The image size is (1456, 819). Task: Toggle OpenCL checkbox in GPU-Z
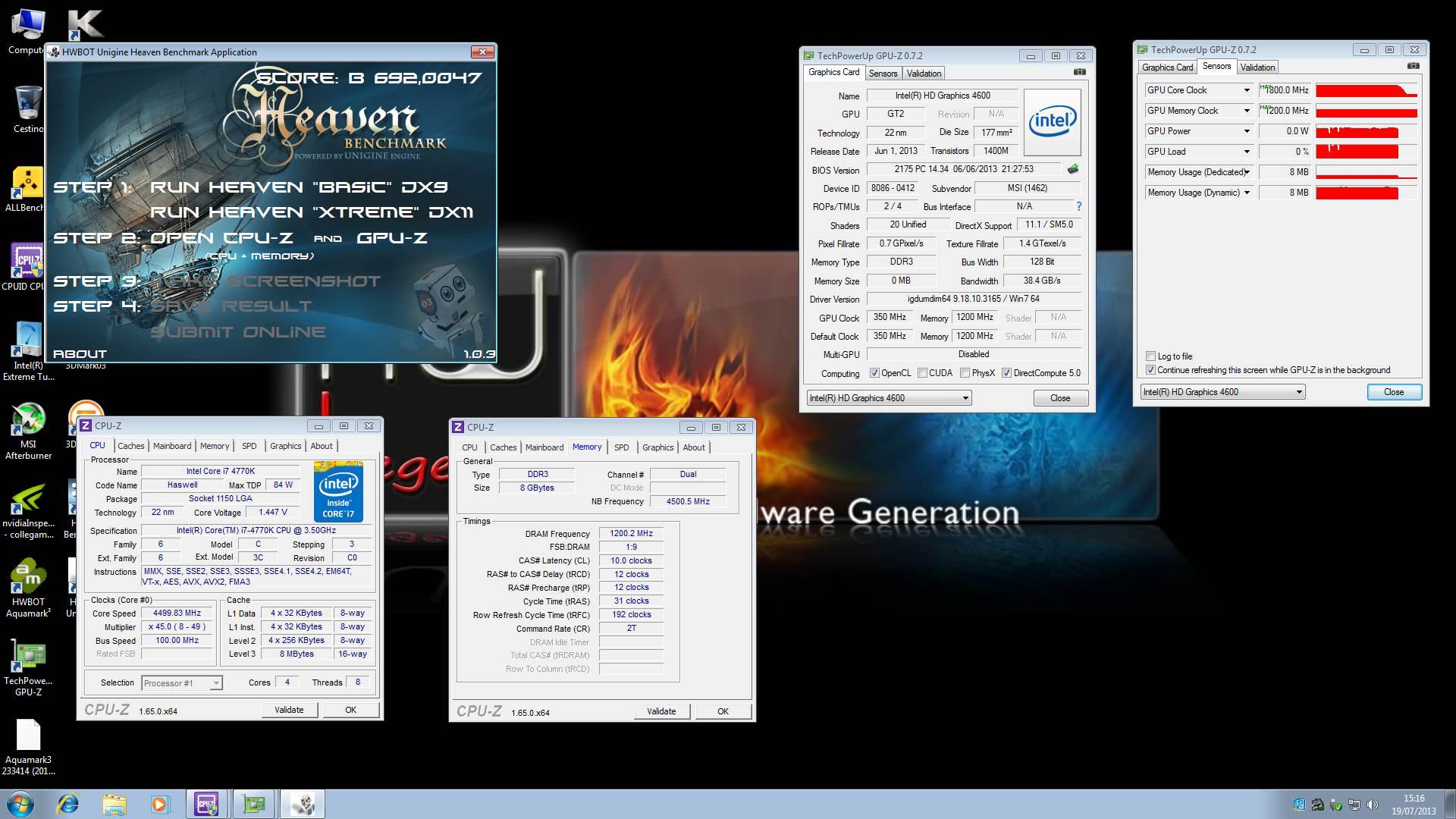click(874, 373)
